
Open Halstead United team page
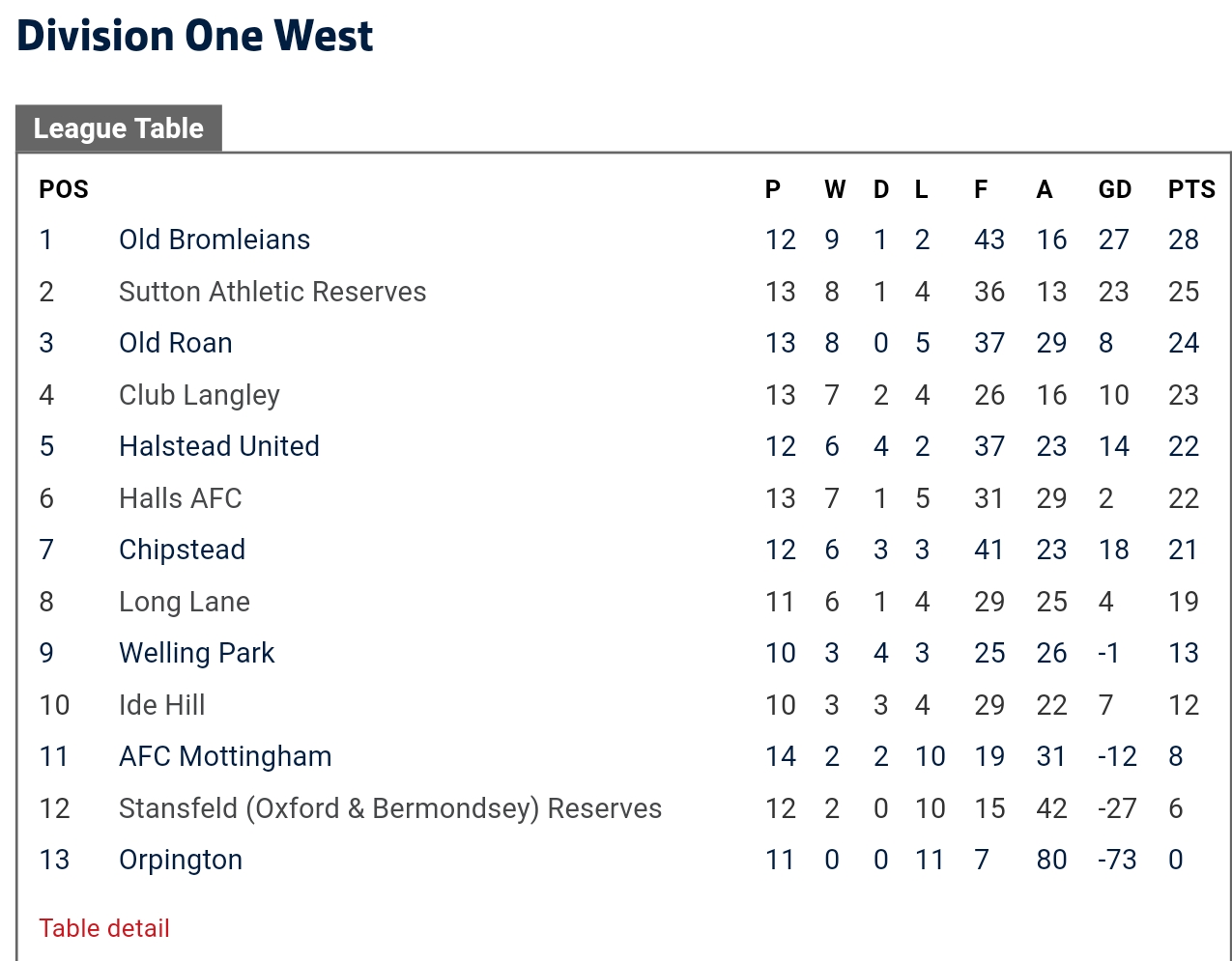tap(219, 446)
